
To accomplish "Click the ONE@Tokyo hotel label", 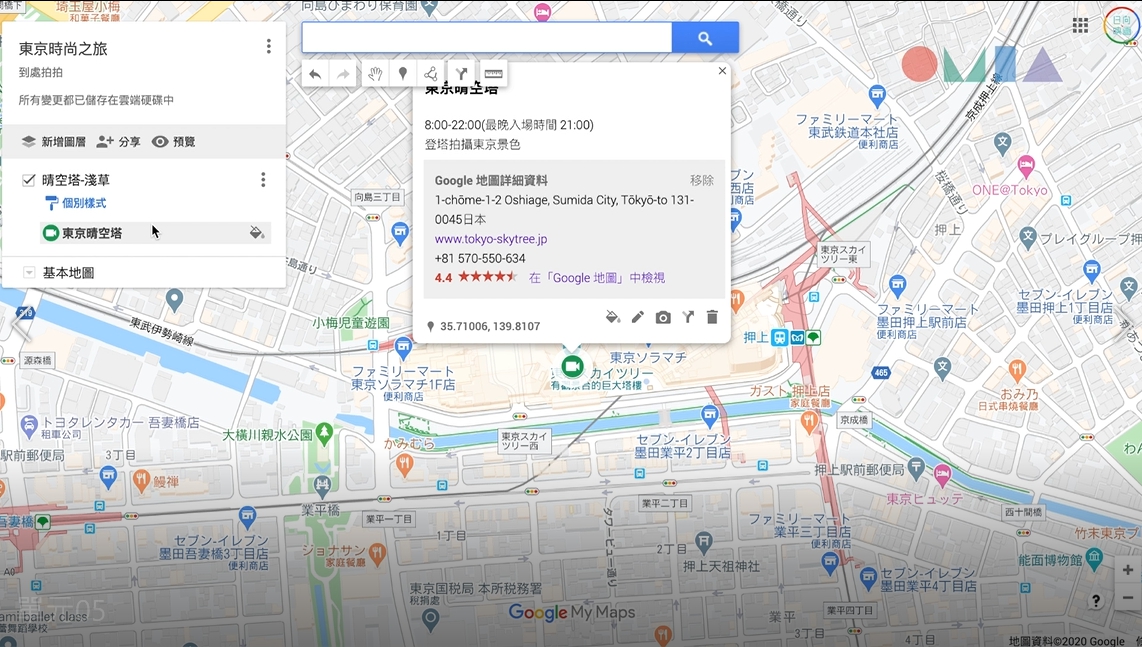I will [x=1009, y=190].
